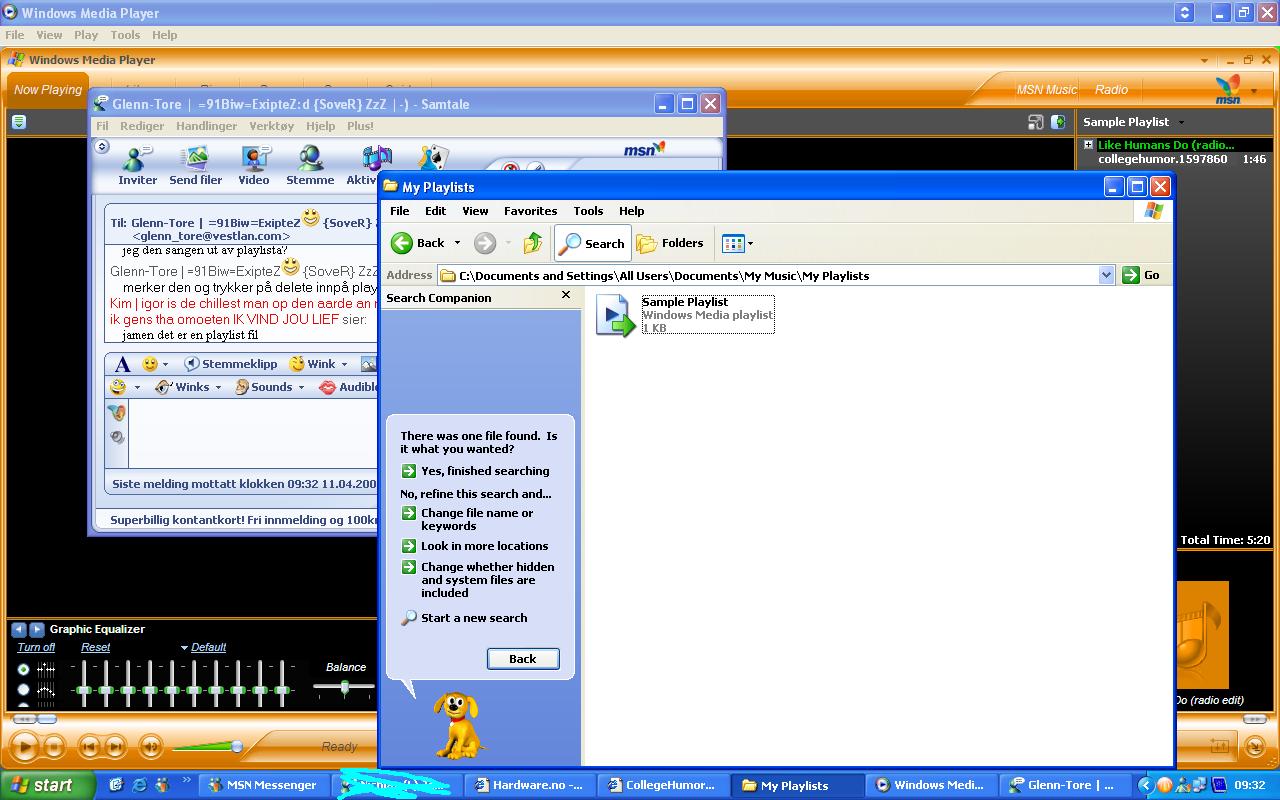Click the Up folder icon in Explorer
The image size is (1280, 800).
pos(533,243)
